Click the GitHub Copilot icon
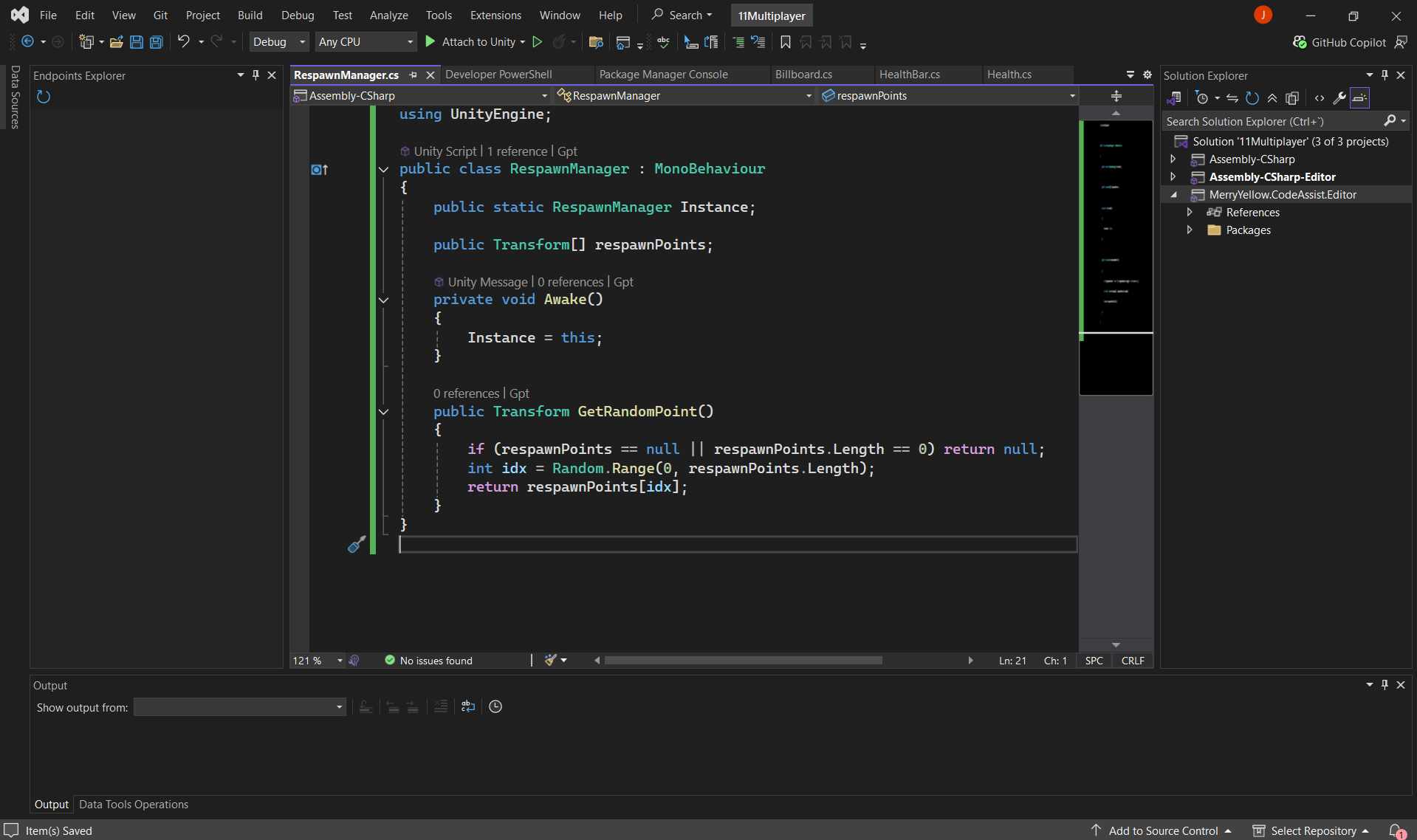The image size is (1417, 840). 1300,42
